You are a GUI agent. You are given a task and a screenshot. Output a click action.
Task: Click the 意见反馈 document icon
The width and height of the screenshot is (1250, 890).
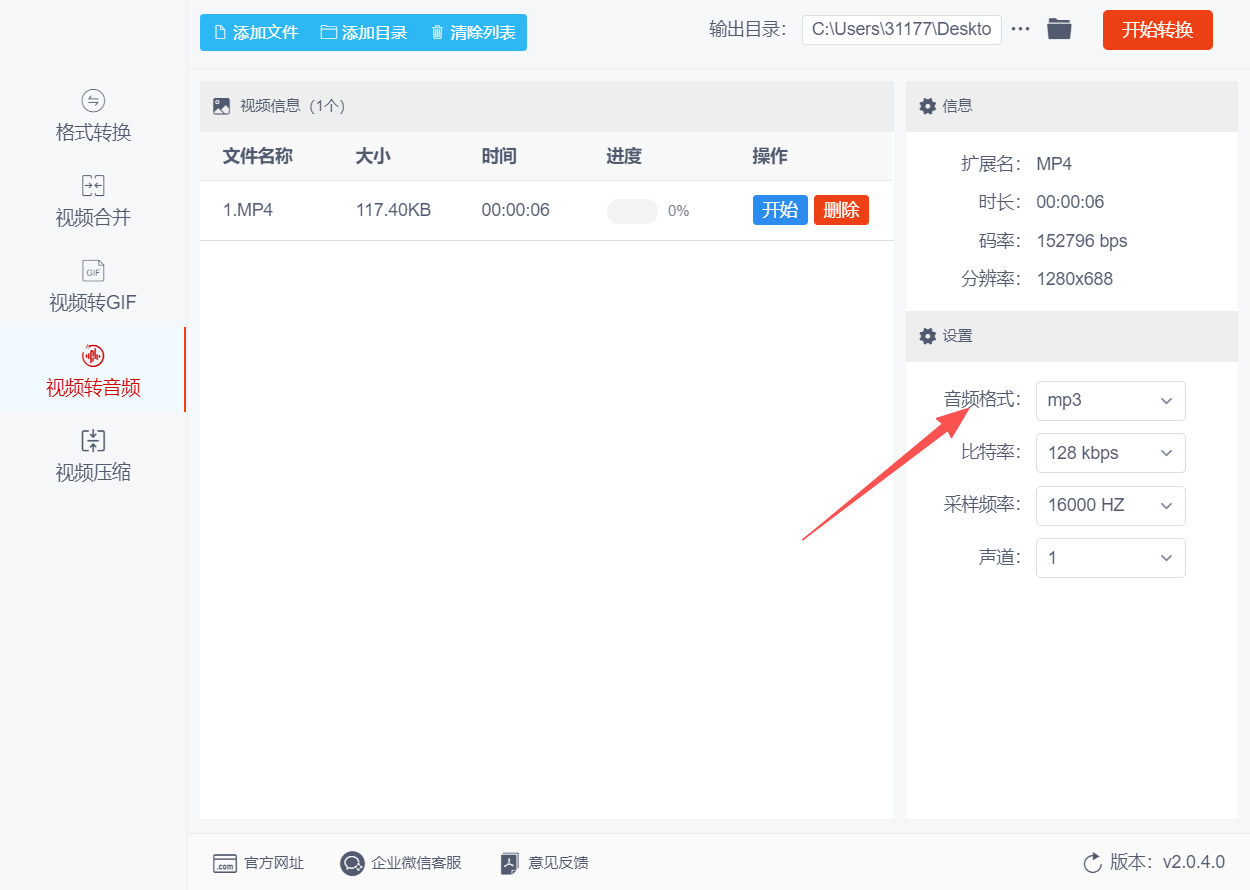click(x=510, y=863)
